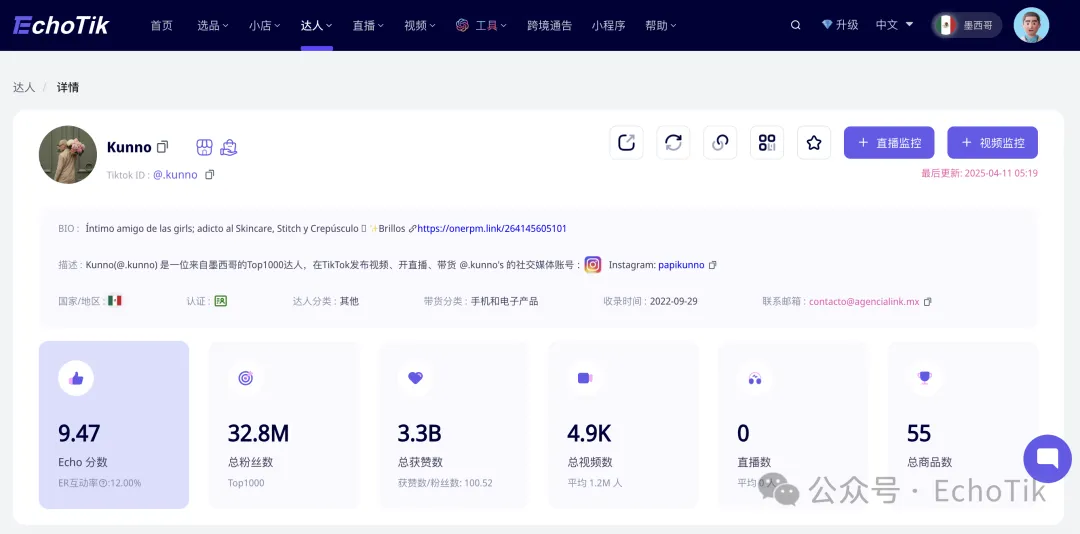
Task: Click the target followers icon
Action: [x=246, y=378]
